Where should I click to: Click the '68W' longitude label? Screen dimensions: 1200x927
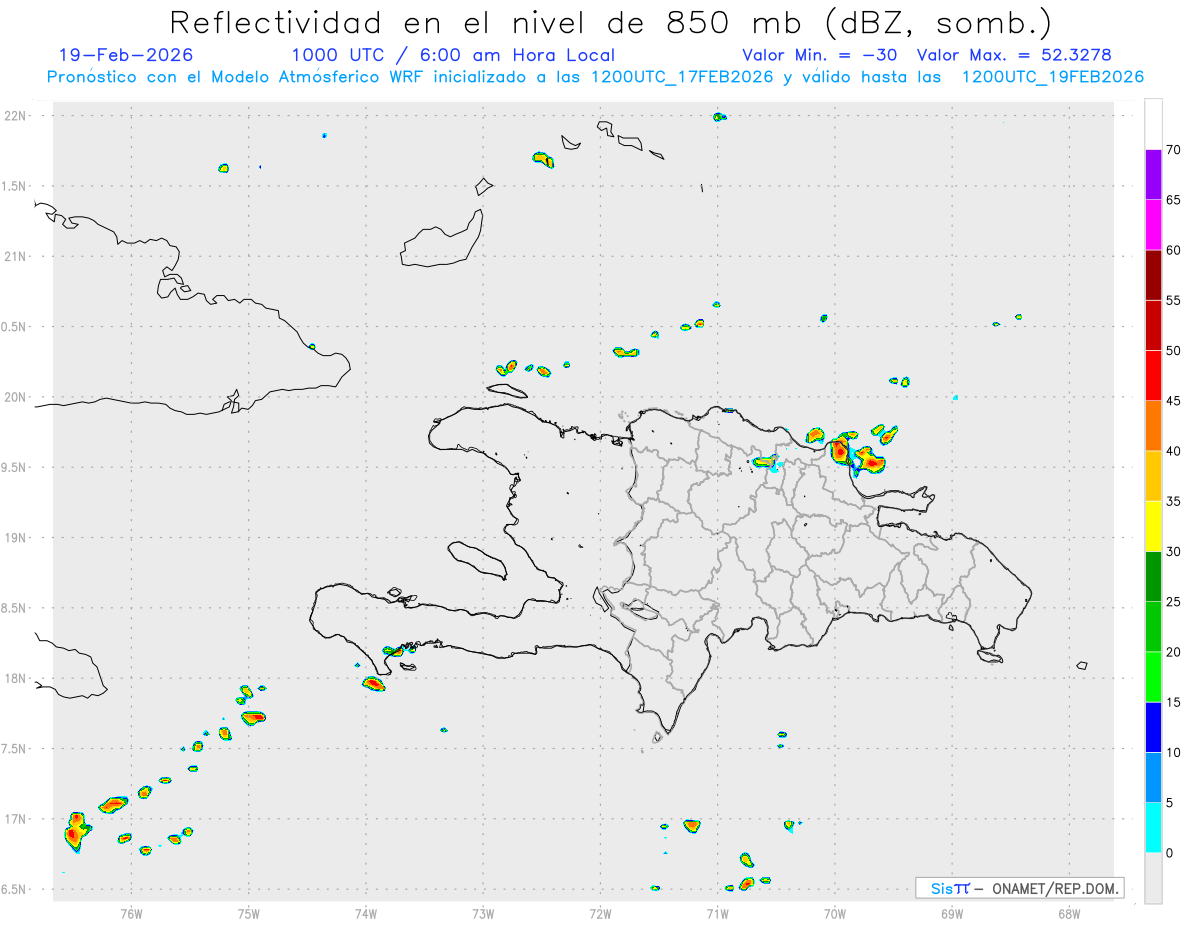[1069, 913]
